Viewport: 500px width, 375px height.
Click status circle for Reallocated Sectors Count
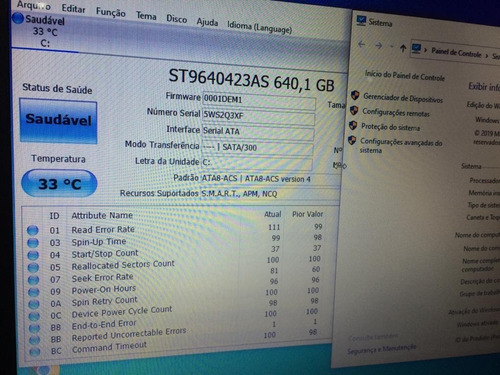point(33,268)
